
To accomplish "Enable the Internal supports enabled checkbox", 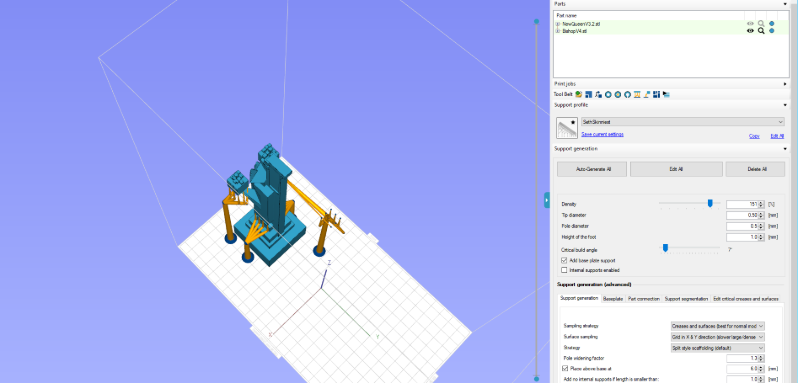I will pos(564,270).
